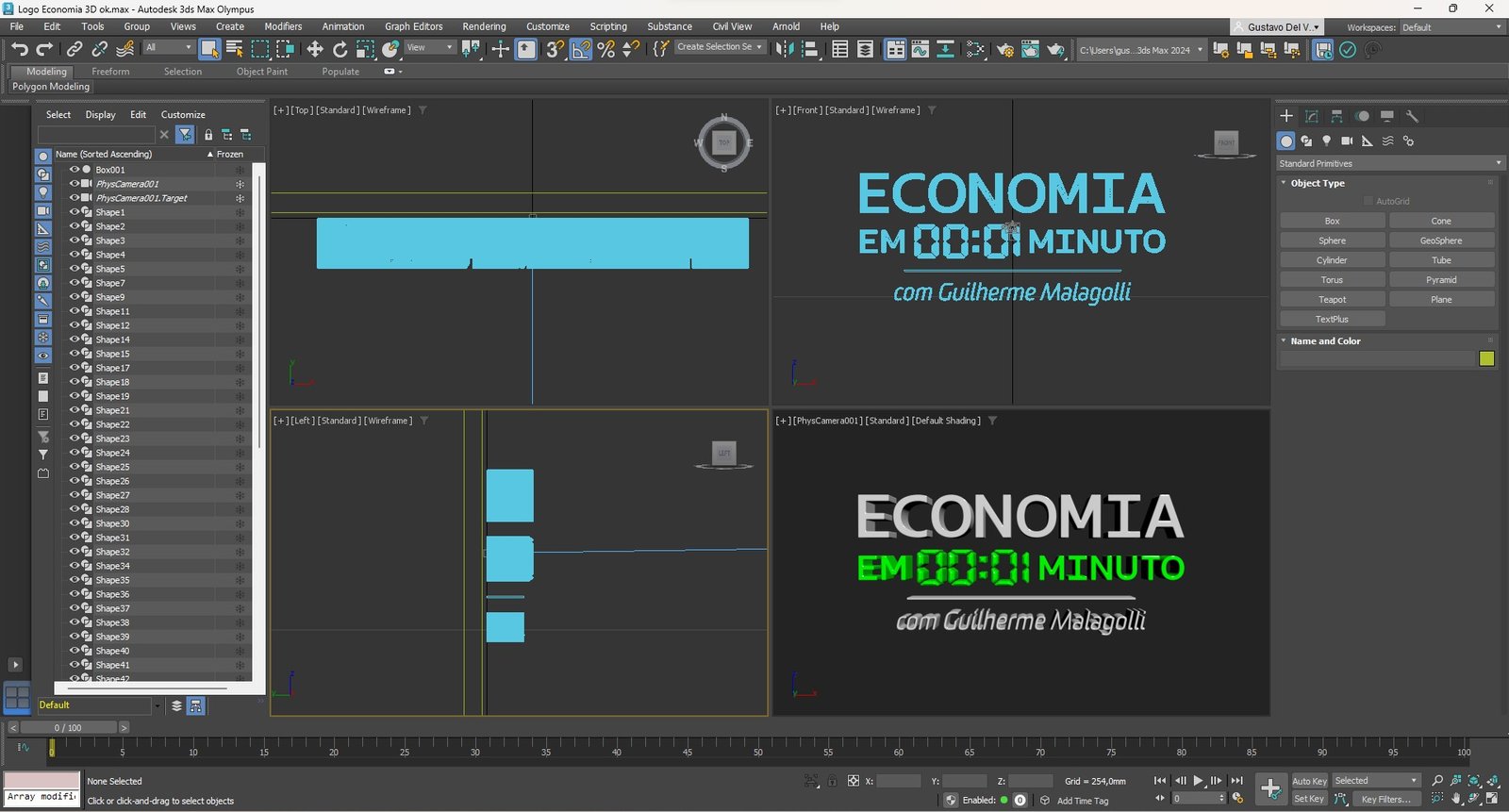Click the Sphere primitive button
Screen dimensions: 1509x812
[x=1332, y=240]
